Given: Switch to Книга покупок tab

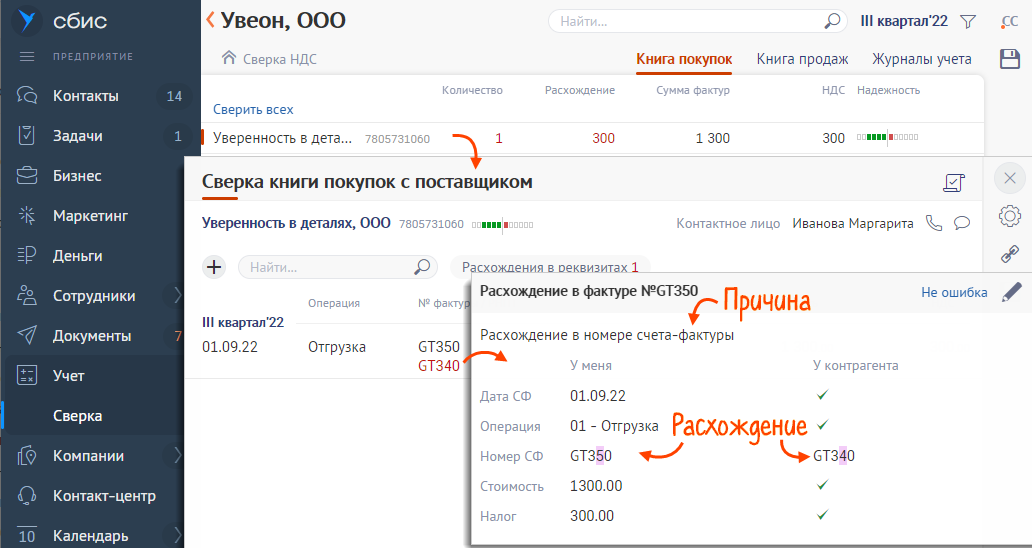Looking at the screenshot, I should tap(684, 59).
